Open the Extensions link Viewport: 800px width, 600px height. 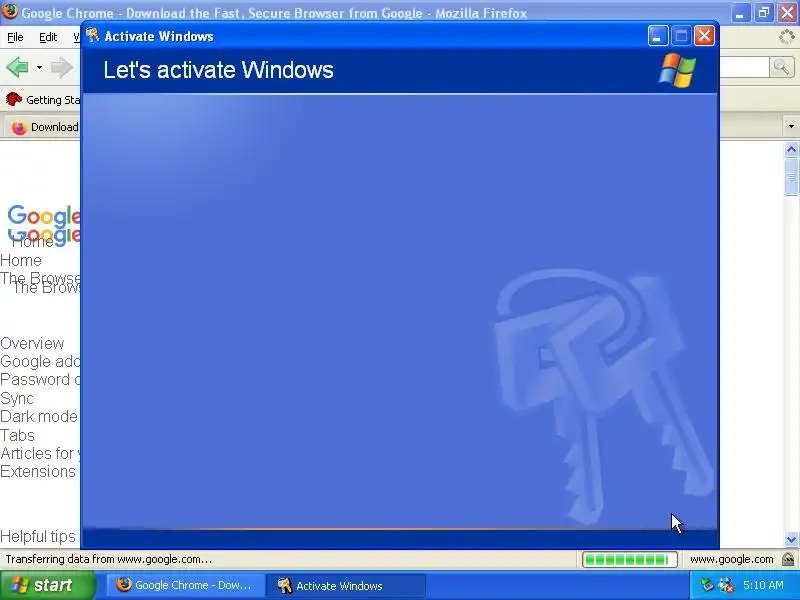(x=38, y=471)
